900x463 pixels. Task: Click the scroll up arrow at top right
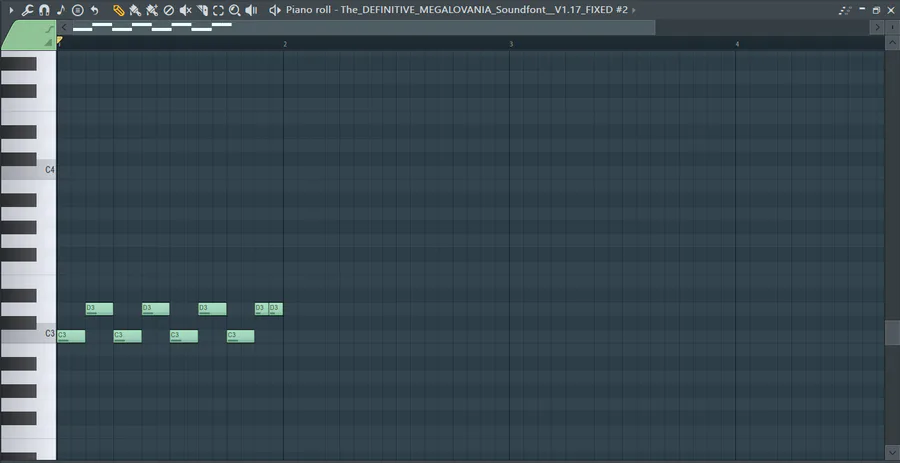point(892,43)
